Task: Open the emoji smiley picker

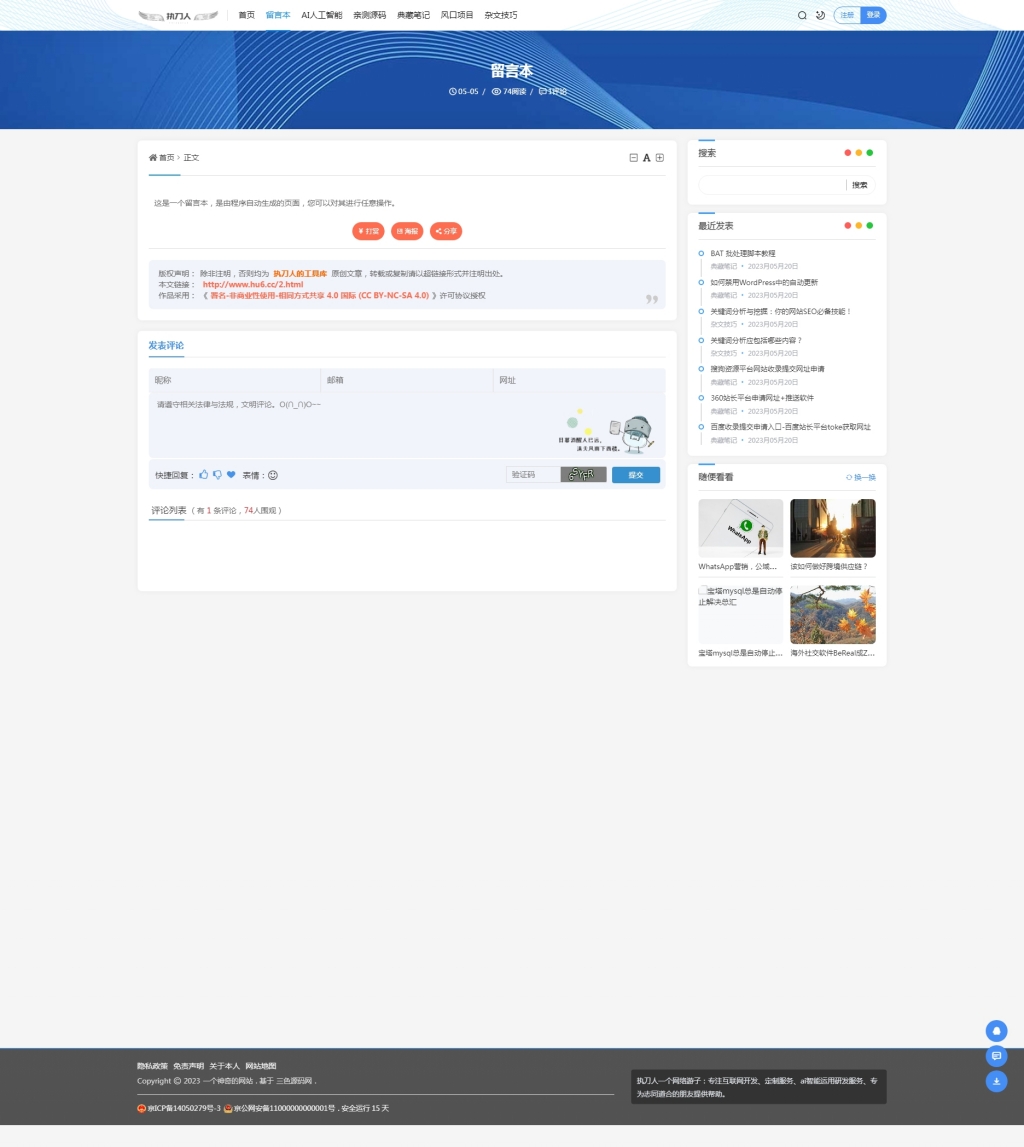Action: point(273,475)
